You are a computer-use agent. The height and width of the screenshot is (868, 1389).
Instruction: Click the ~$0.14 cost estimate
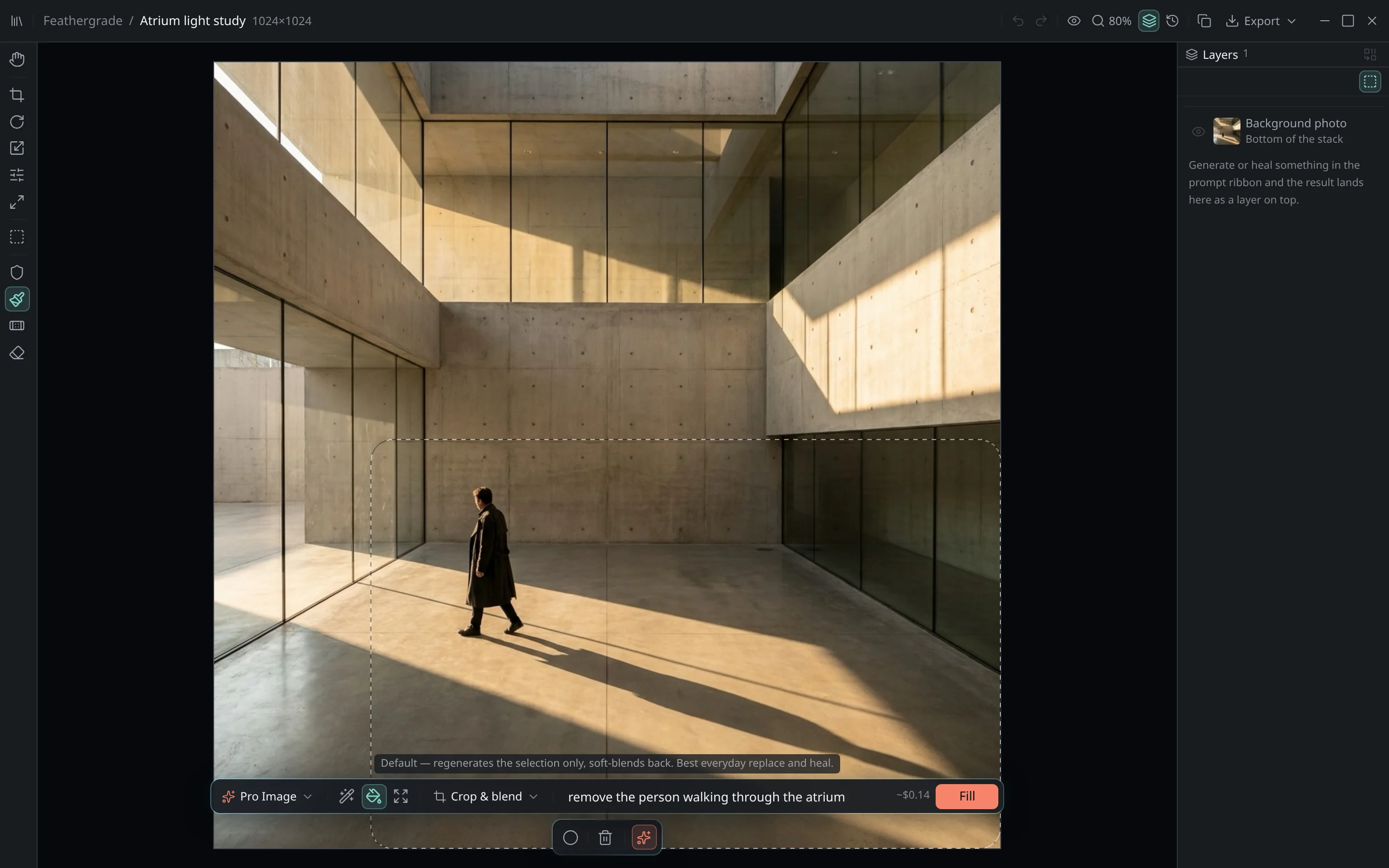click(912, 795)
